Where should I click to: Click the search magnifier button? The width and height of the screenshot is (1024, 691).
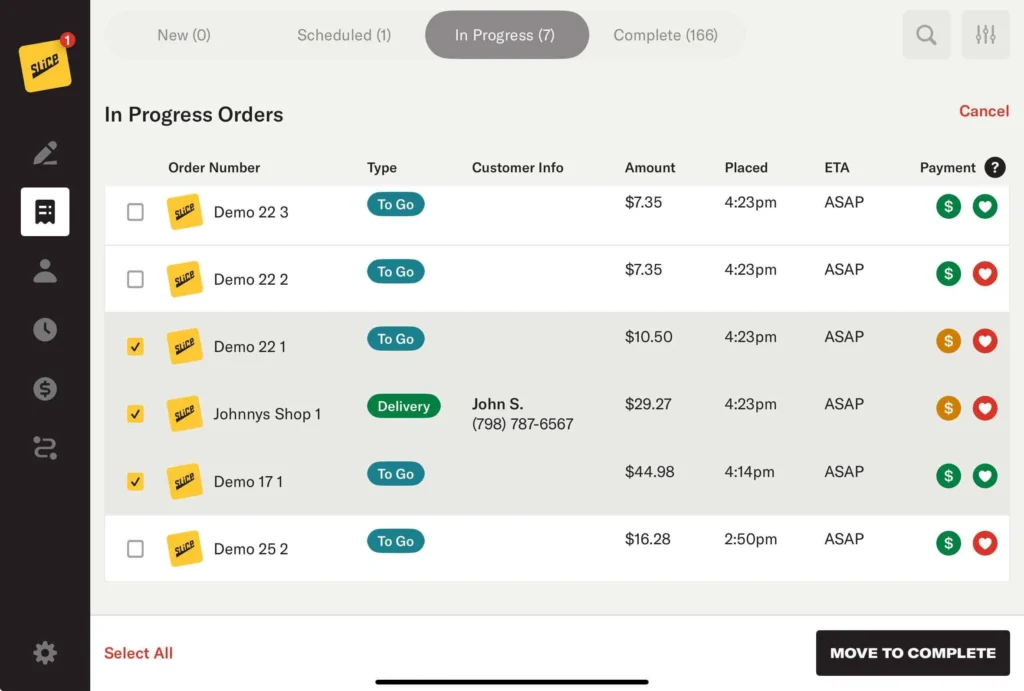tap(926, 35)
